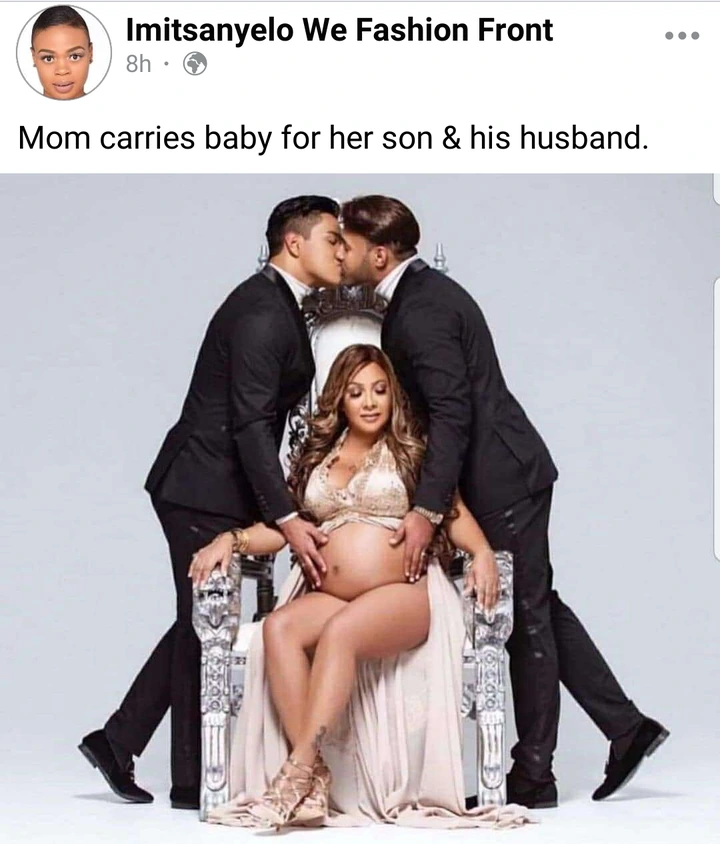Click the black shoe at far right
This screenshot has width=720, height=844.
coord(631,757)
